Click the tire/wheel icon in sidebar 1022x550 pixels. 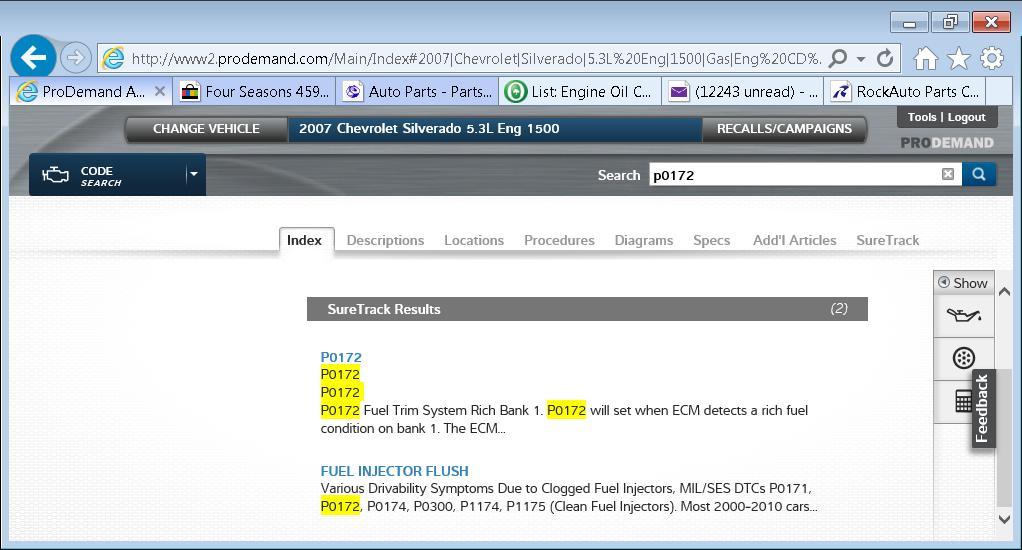(x=963, y=358)
